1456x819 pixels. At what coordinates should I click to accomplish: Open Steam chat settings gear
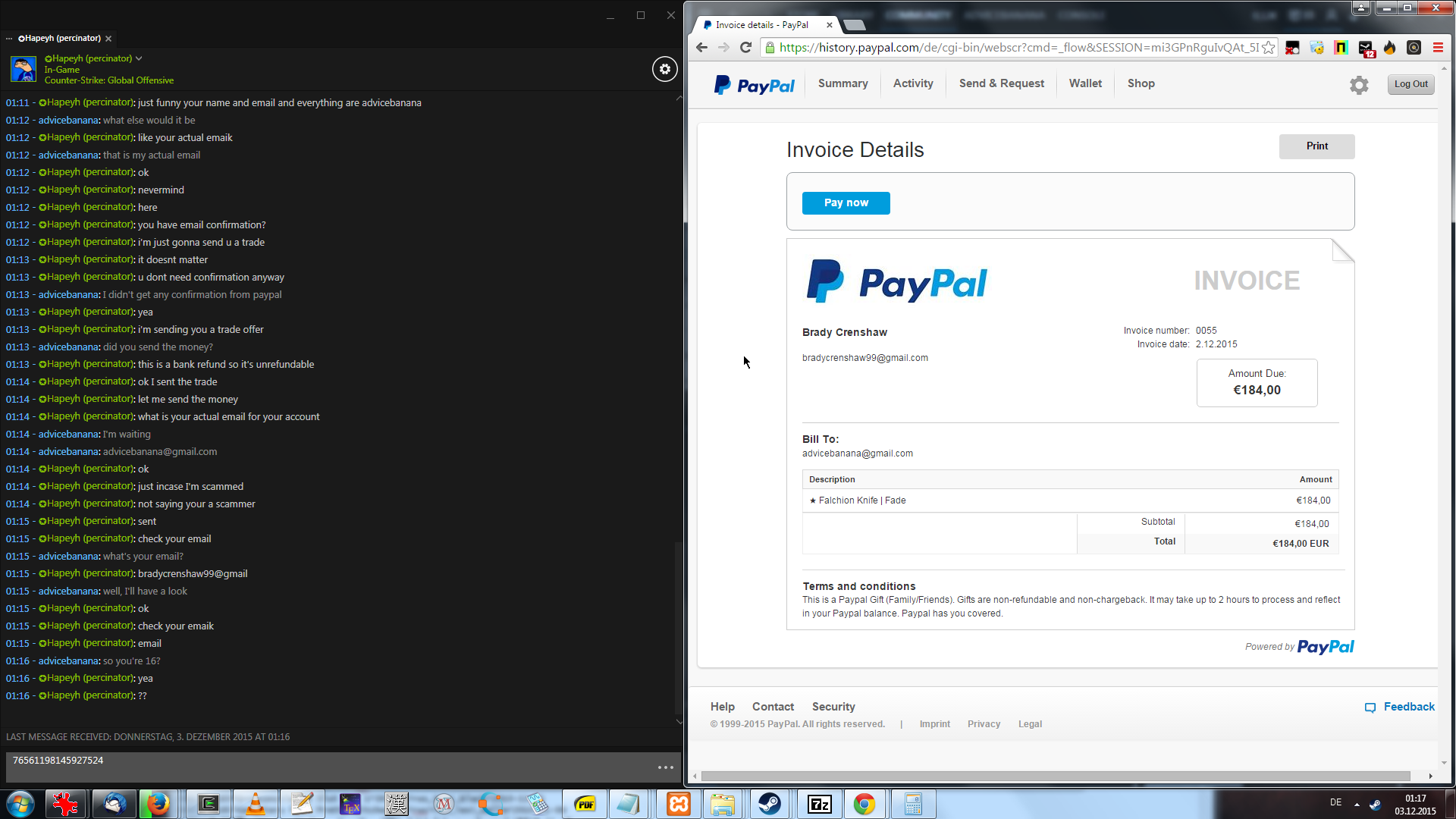click(x=664, y=69)
